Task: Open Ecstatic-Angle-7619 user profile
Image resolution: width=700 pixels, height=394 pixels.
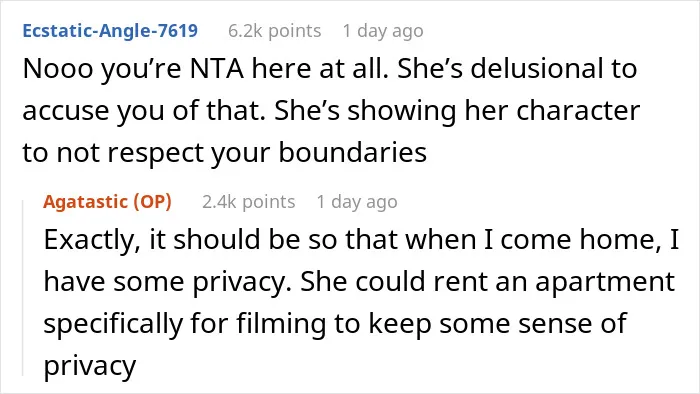Action: click(x=110, y=31)
